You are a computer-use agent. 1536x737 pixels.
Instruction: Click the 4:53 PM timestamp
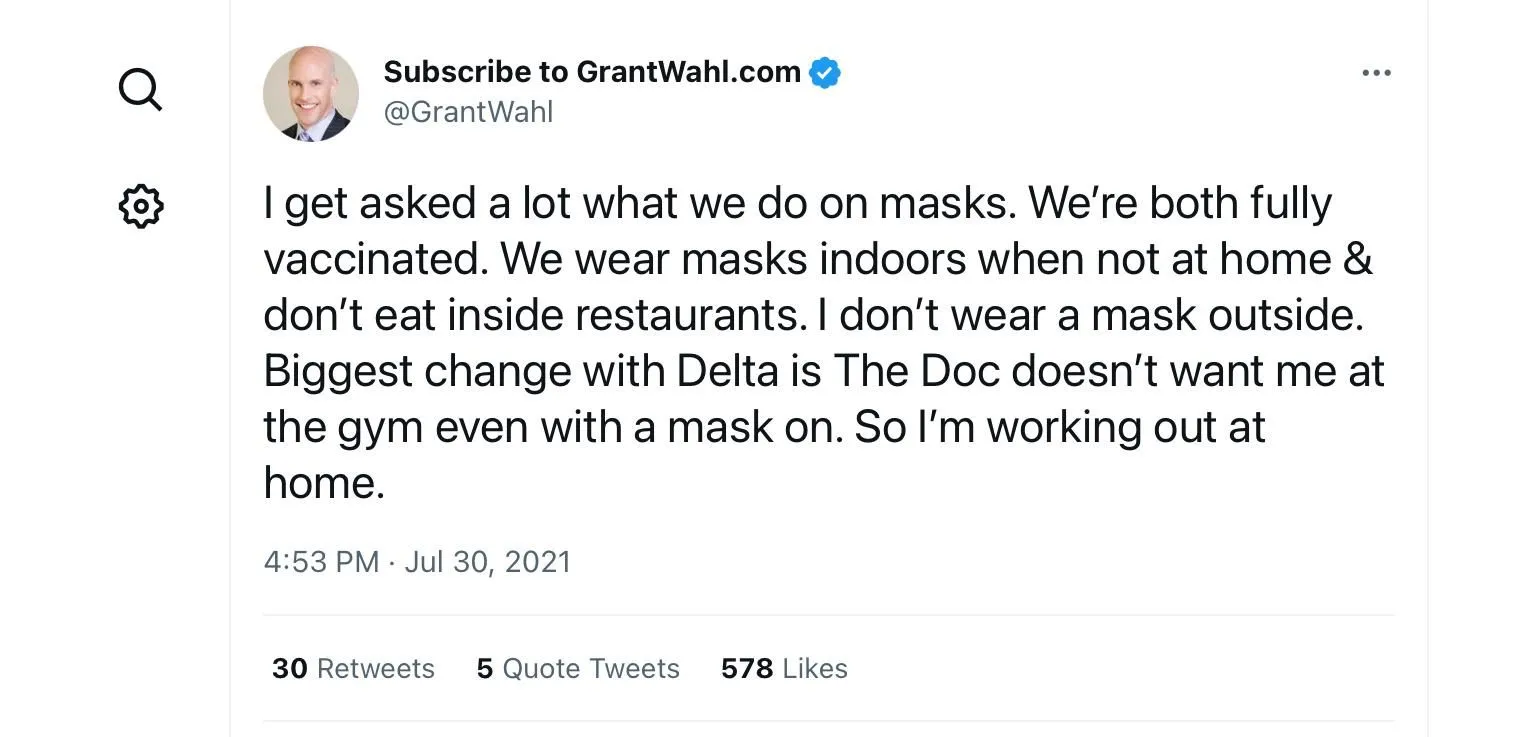point(321,561)
